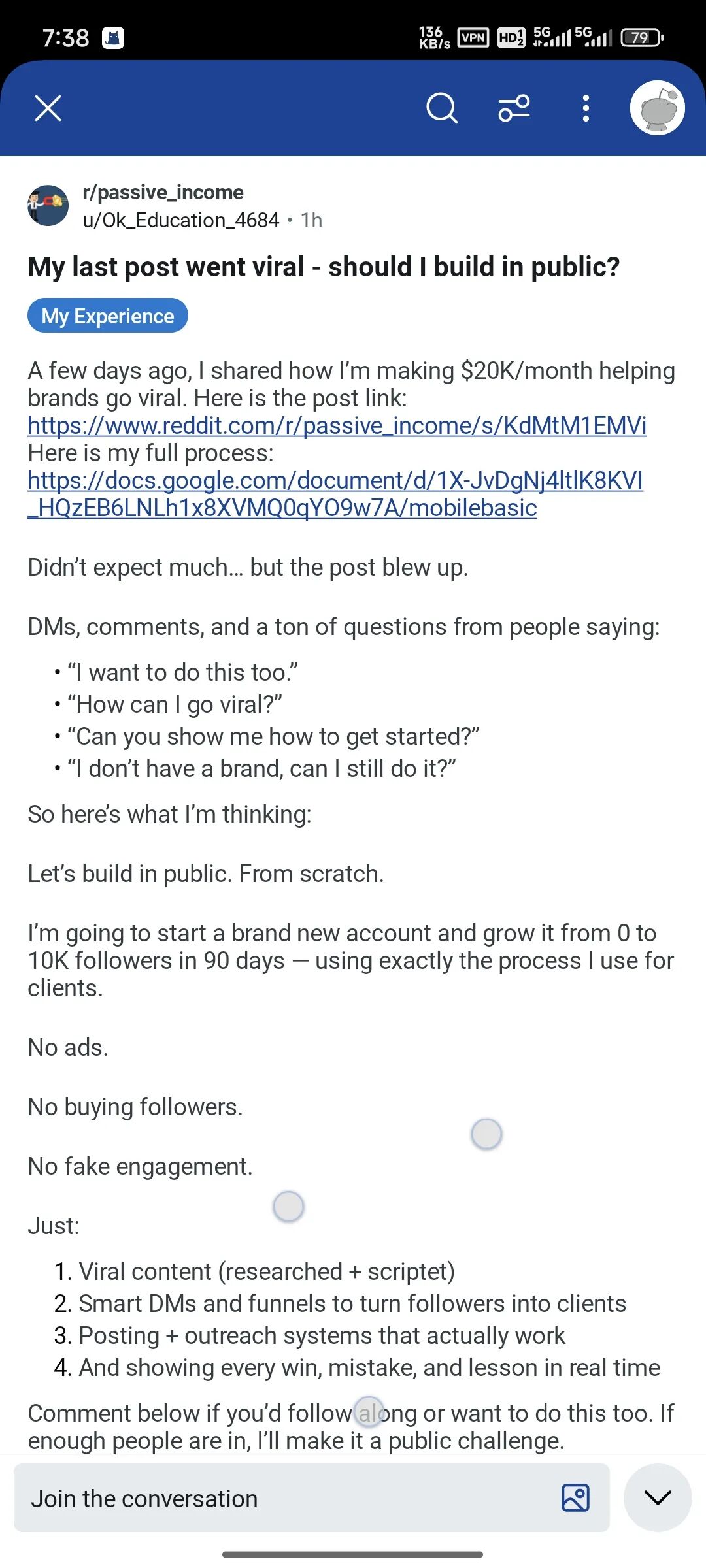Tap the battery indicator showing 79
Viewport: 706px width, 1568px height.
point(642,38)
